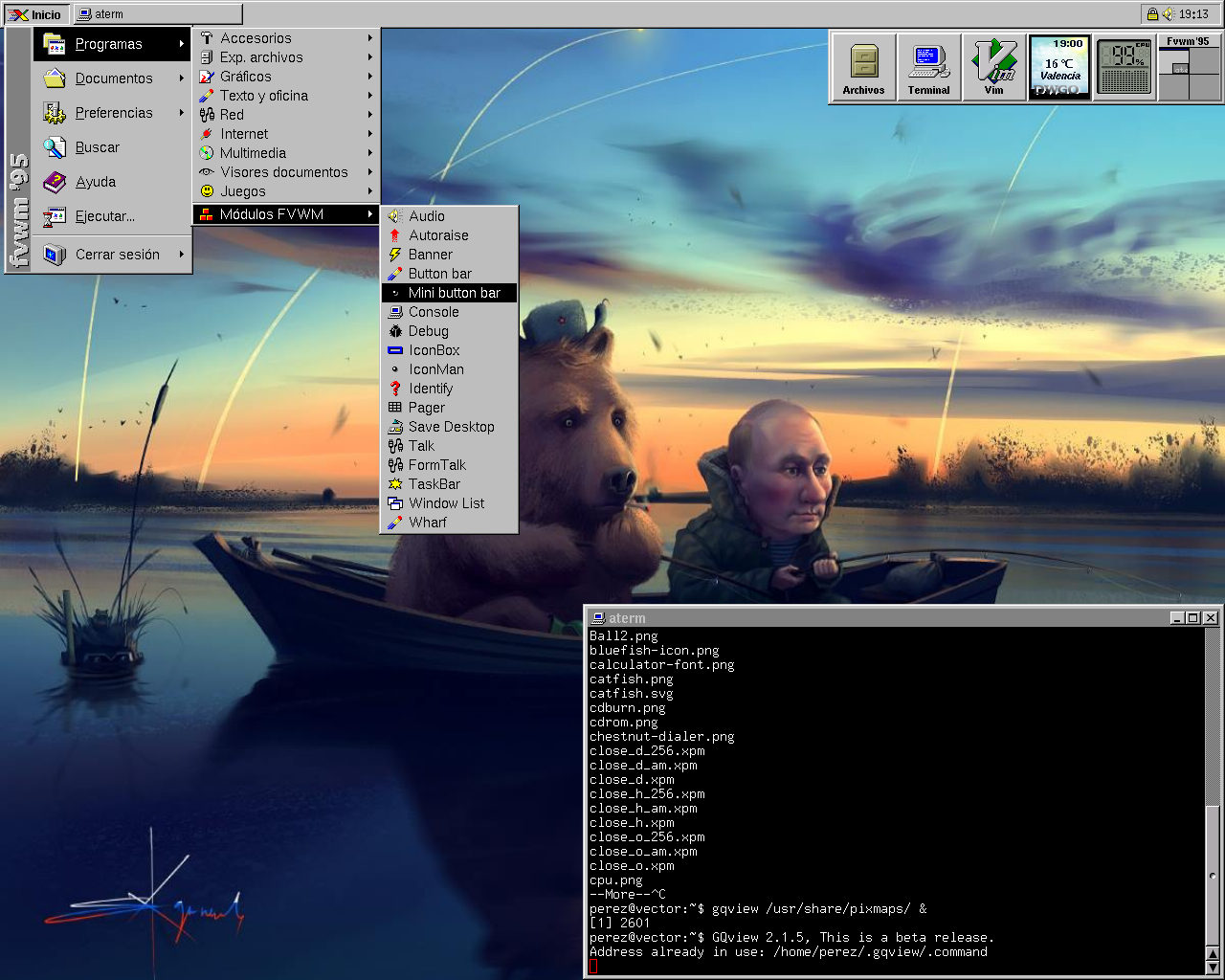Open the Console module

(x=449, y=312)
